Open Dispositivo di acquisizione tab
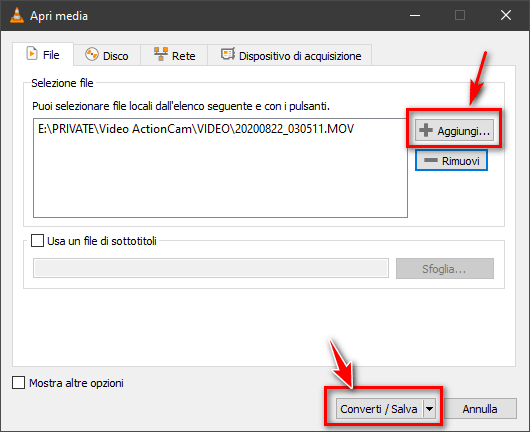 pyautogui.click(x=290, y=55)
